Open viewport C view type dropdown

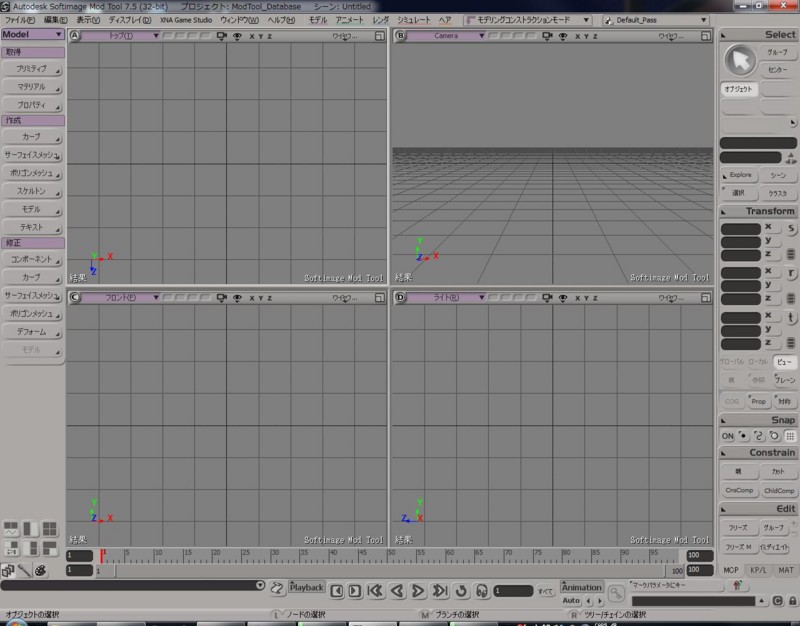[121, 297]
